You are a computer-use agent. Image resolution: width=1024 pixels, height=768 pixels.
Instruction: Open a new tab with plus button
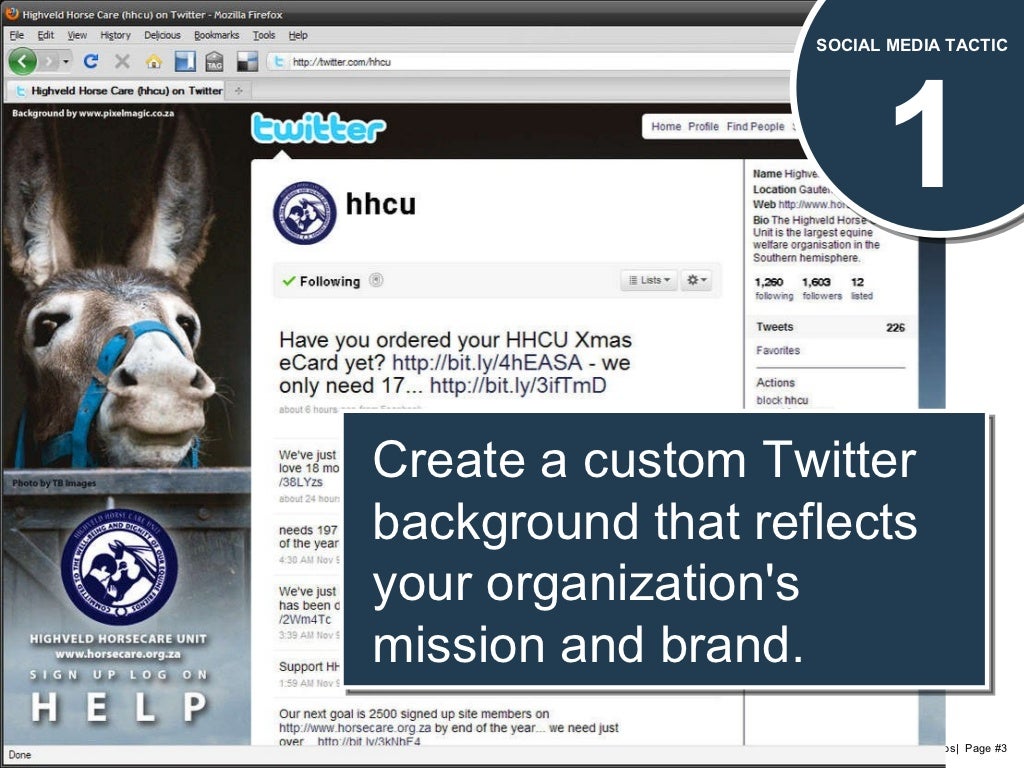point(238,91)
